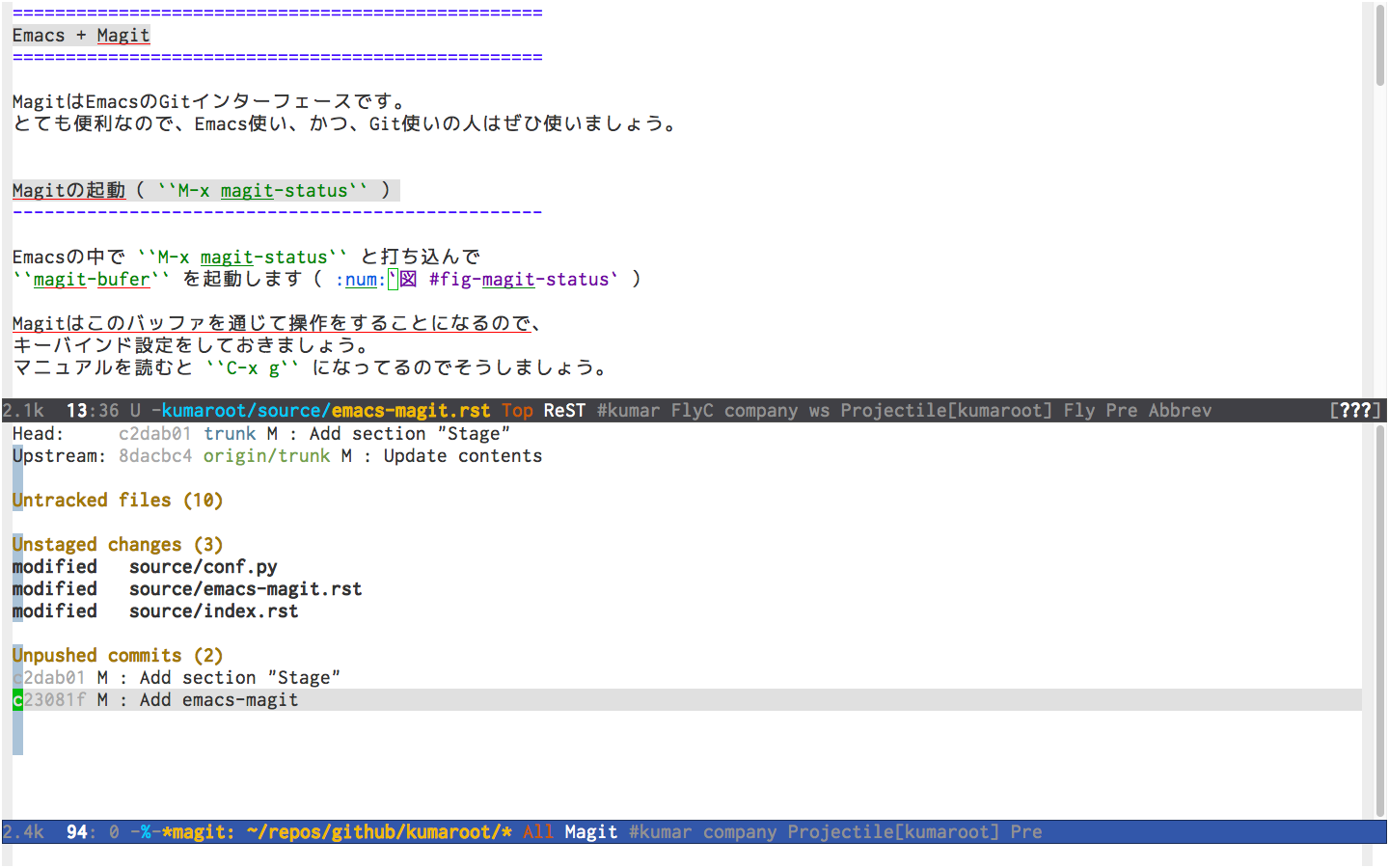Click the trunk branch name on Head line
The width and height of the screenshot is (1389, 868).
230,434
